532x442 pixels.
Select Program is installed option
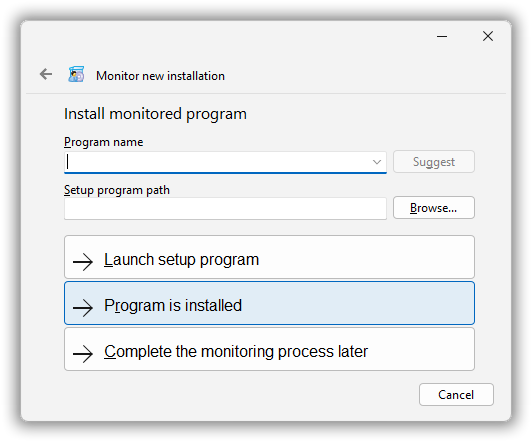[x=269, y=303]
